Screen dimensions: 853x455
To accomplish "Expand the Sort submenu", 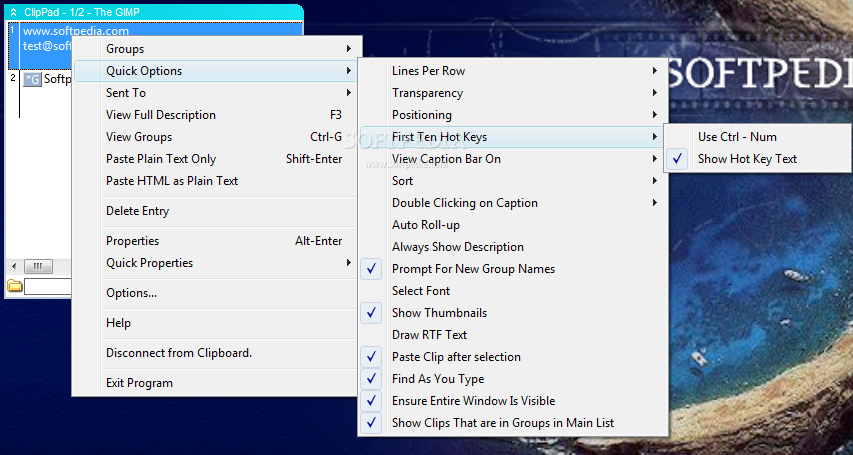I will click(x=512, y=181).
